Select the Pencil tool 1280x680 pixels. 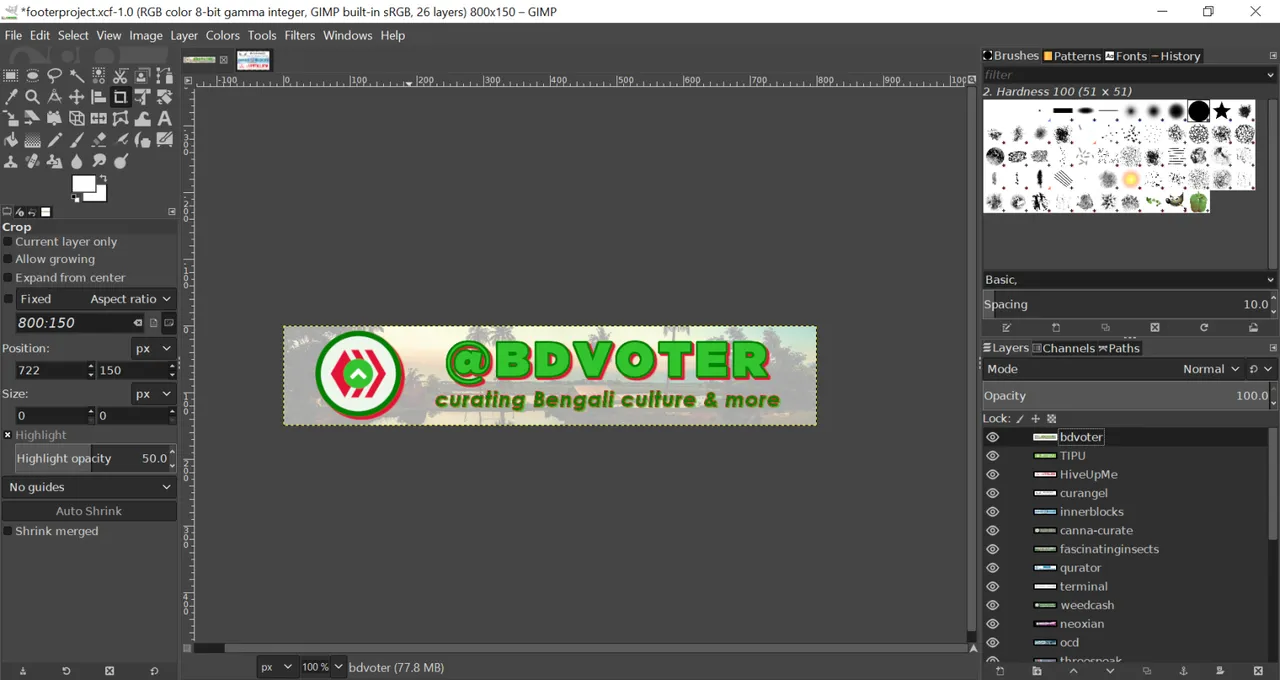(55, 140)
